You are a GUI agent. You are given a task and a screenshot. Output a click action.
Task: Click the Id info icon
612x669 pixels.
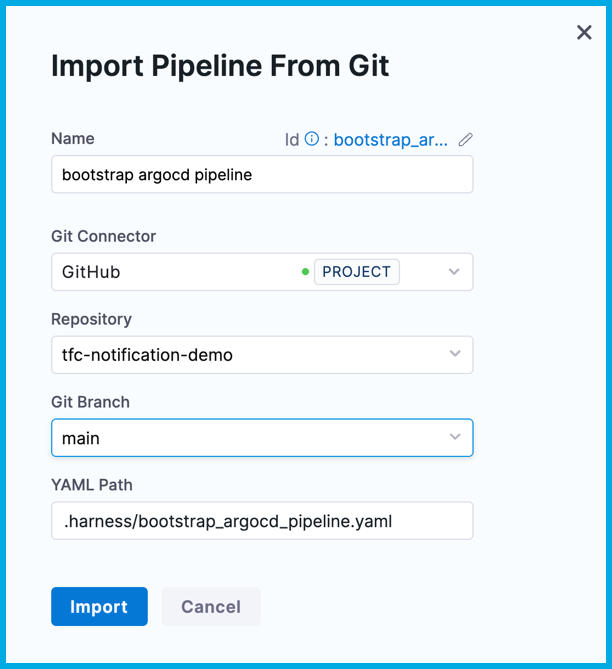pyautogui.click(x=312, y=139)
